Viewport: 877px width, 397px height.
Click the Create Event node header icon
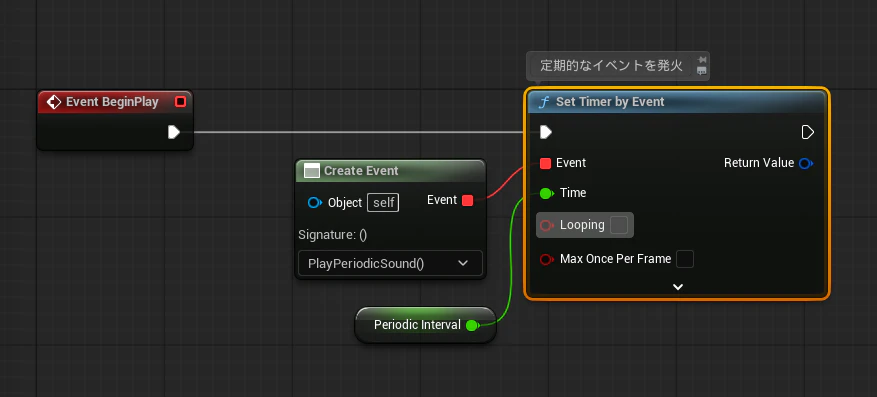pos(312,171)
